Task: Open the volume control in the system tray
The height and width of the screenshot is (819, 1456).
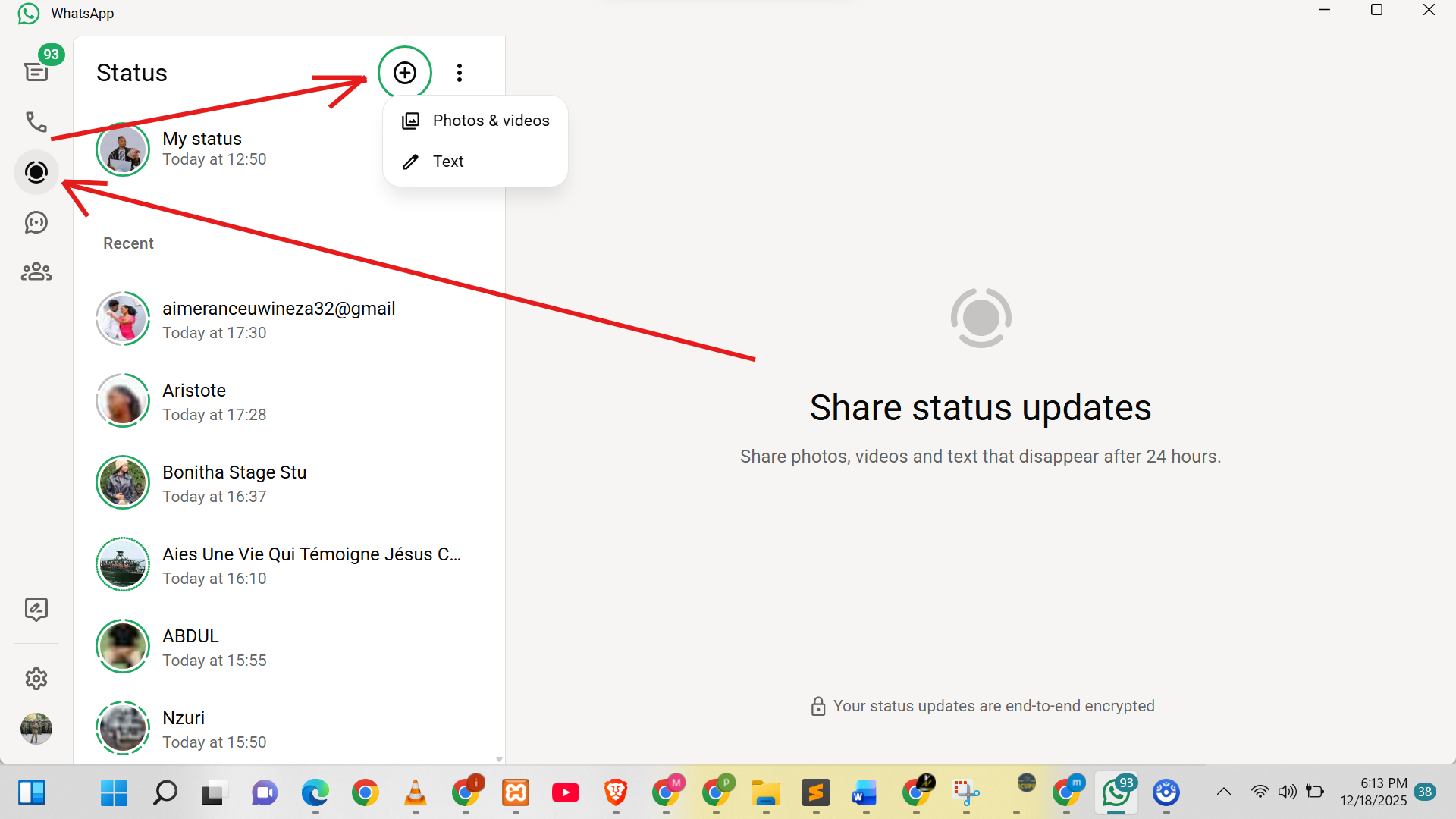Action: pyautogui.click(x=1288, y=791)
